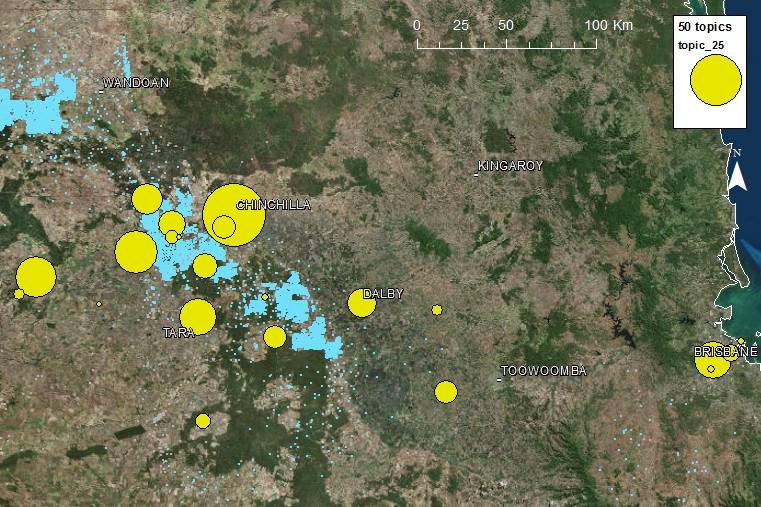The height and width of the screenshot is (507, 761).
Task: Click the CHINCHILLA town label
Action: tap(273, 205)
